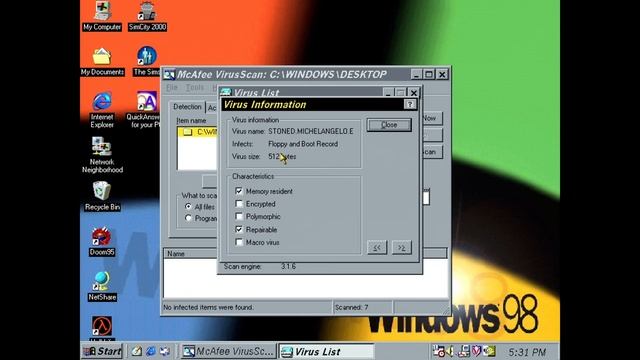This screenshot has height=360, width=640.
Task: Click the taskbar clock showing 5:31 PM
Action: tap(527, 352)
